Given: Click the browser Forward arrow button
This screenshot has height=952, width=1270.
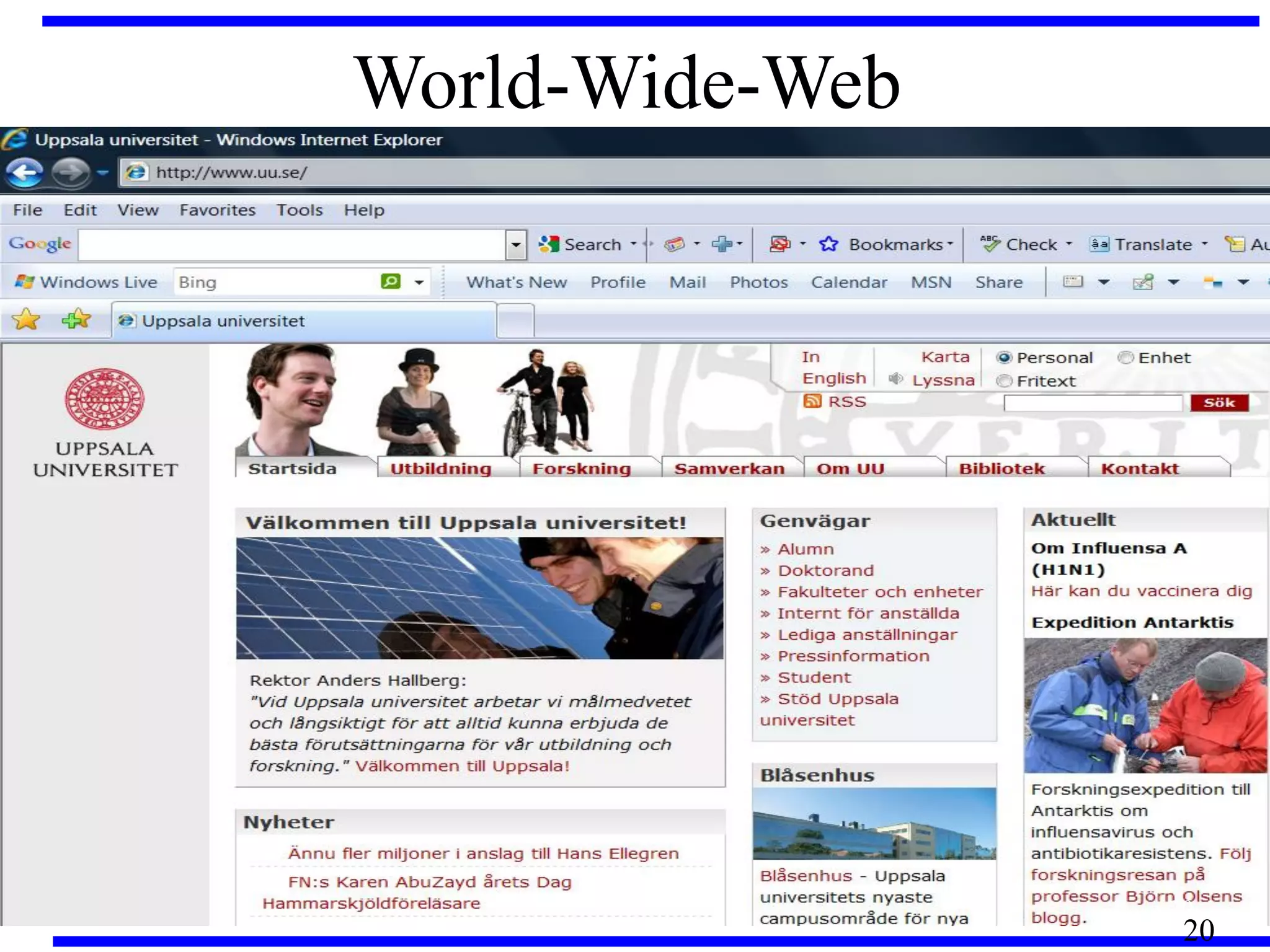Looking at the screenshot, I should coord(70,172).
